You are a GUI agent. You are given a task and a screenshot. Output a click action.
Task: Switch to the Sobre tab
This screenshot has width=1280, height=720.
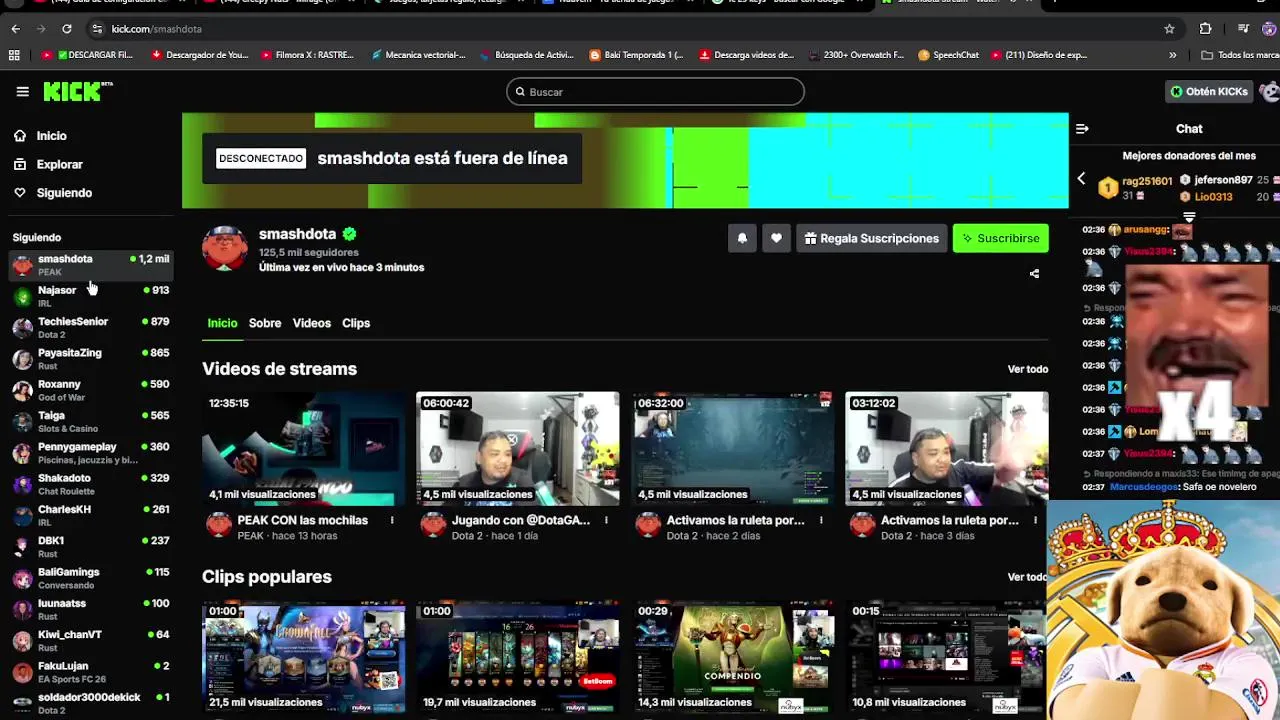point(265,323)
